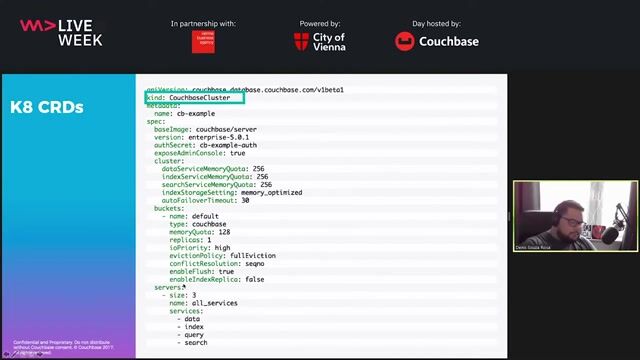Click the 'dataServiceMemoryQuota: 256' line
Screen dimensions: 640x360
pos(213,169)
